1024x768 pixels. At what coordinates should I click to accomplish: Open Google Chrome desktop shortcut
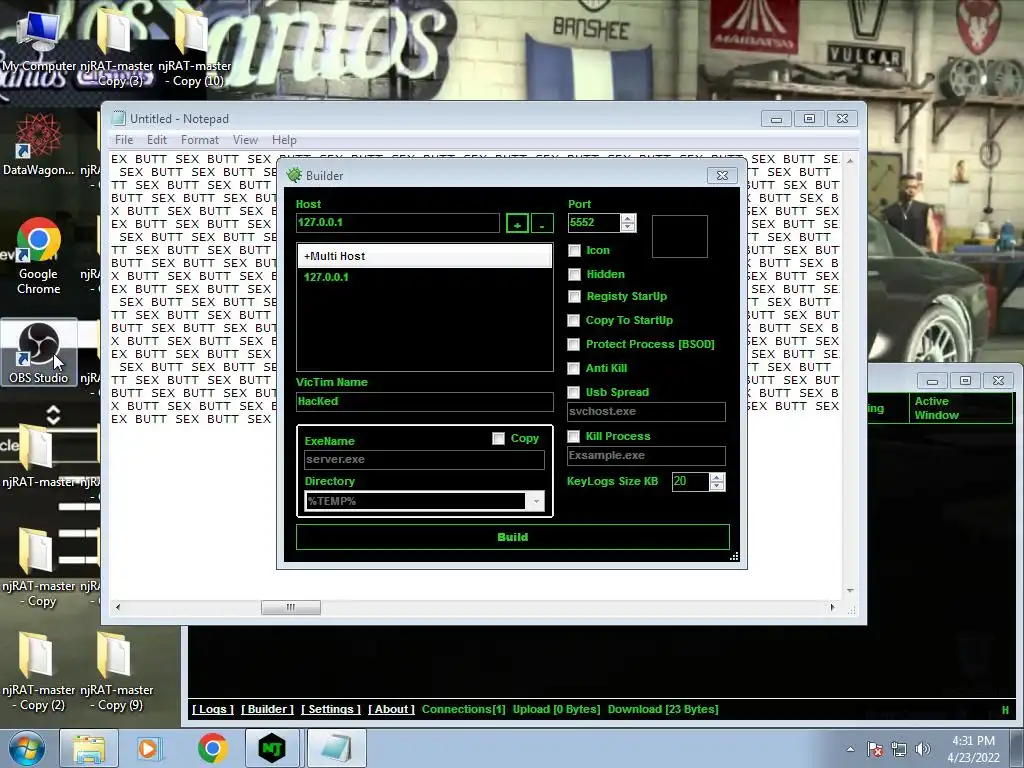point(39,256)
